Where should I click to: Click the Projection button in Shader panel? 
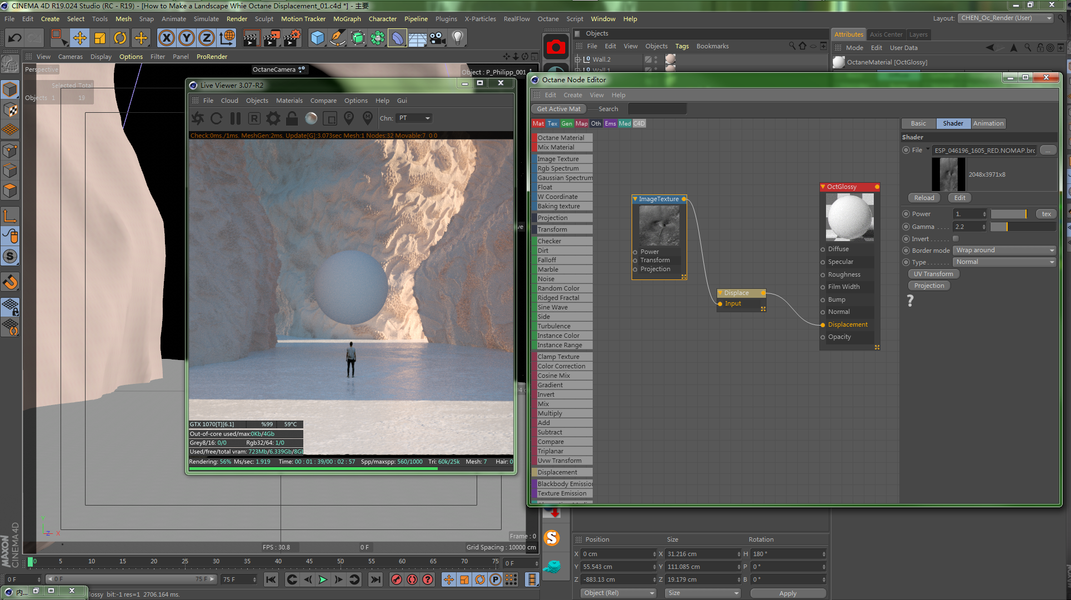(x=929, y=286)
